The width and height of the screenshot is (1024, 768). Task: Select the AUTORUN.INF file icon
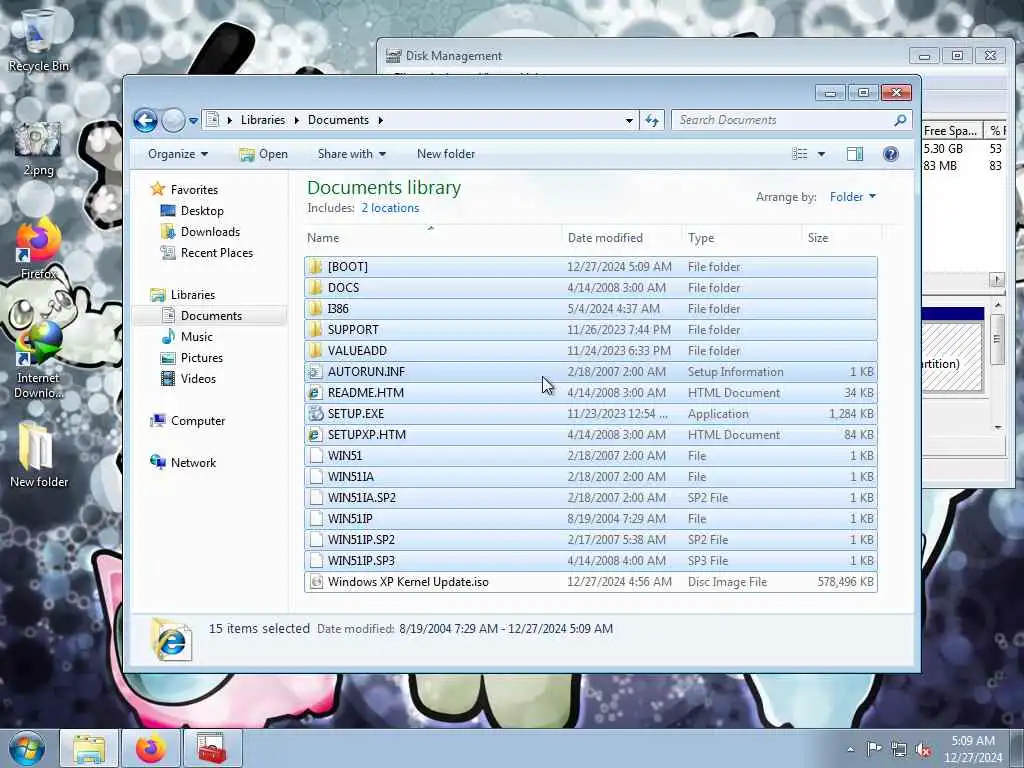pos(316,372)
